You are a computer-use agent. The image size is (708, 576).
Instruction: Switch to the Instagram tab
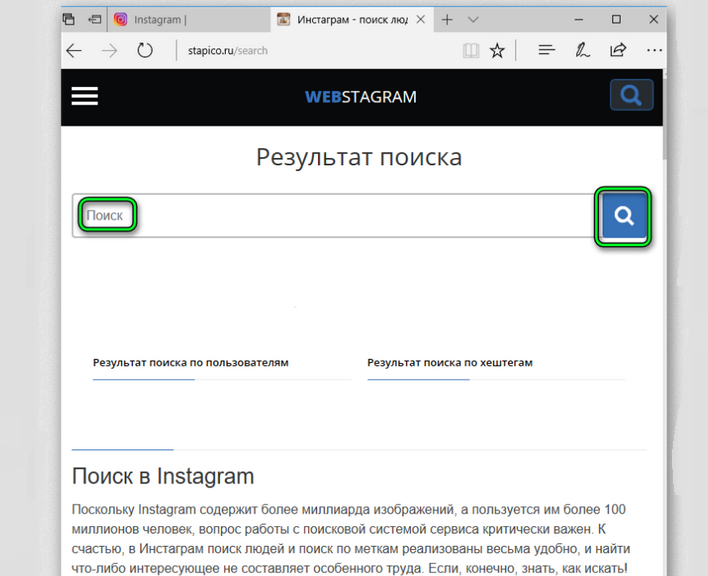pyautogui.click(x=189, y=20)
